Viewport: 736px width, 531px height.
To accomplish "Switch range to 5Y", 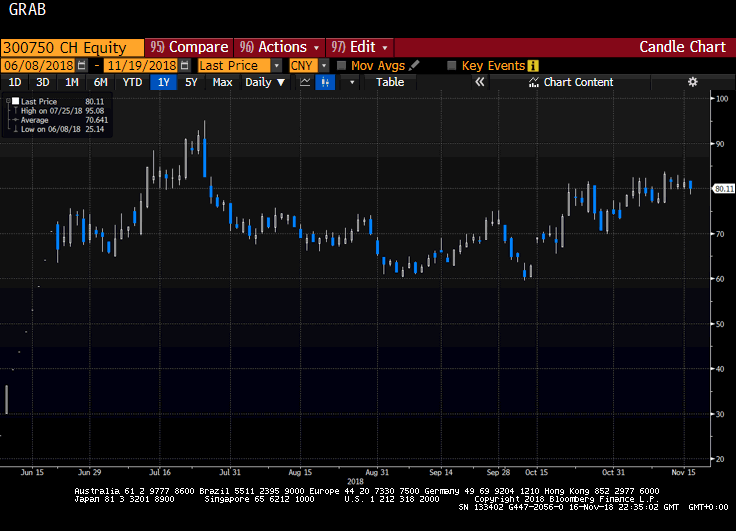I will pos(191,82).
